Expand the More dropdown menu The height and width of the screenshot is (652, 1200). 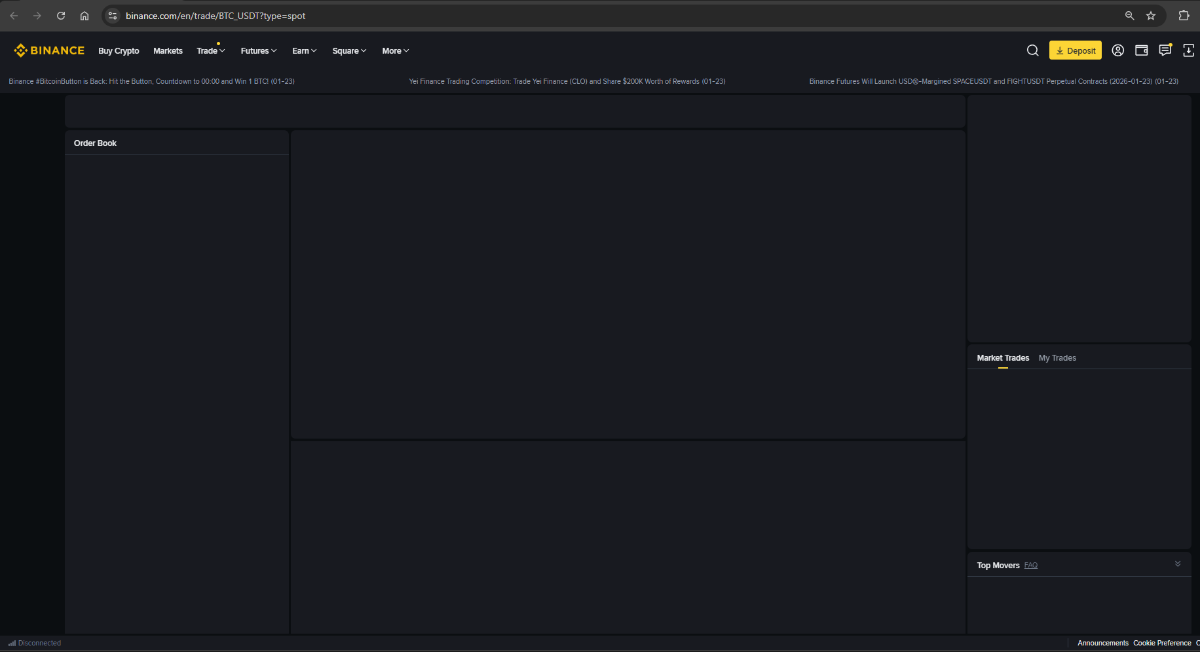[x=396, y=51]
